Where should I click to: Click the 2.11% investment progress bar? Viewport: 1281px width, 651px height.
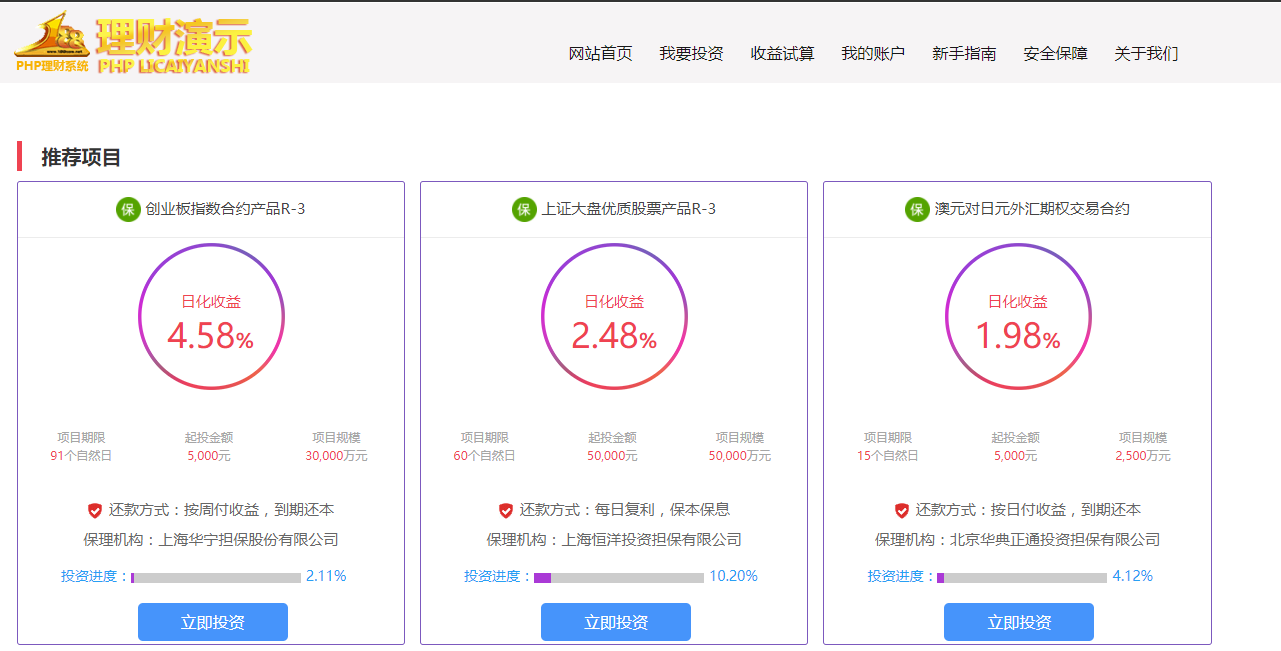click(x=216, y=577)
